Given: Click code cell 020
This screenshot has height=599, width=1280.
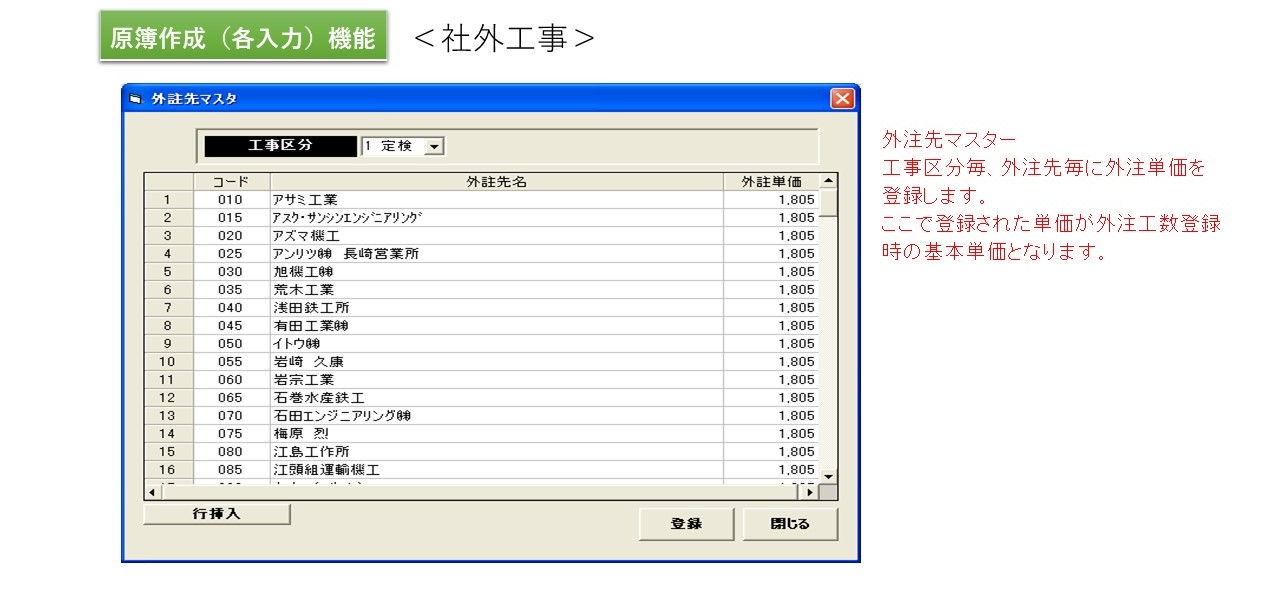Looking at the screenshot, I should click(x=231, y=236).
